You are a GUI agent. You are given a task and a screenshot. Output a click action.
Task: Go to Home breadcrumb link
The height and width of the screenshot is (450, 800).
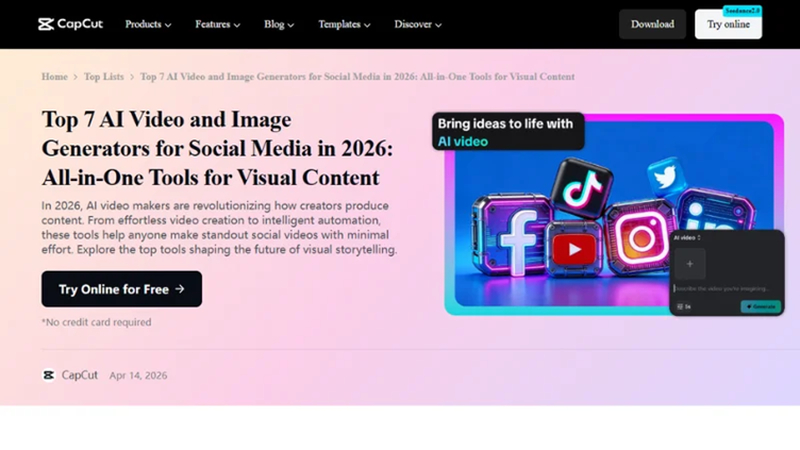pos(55,77)
